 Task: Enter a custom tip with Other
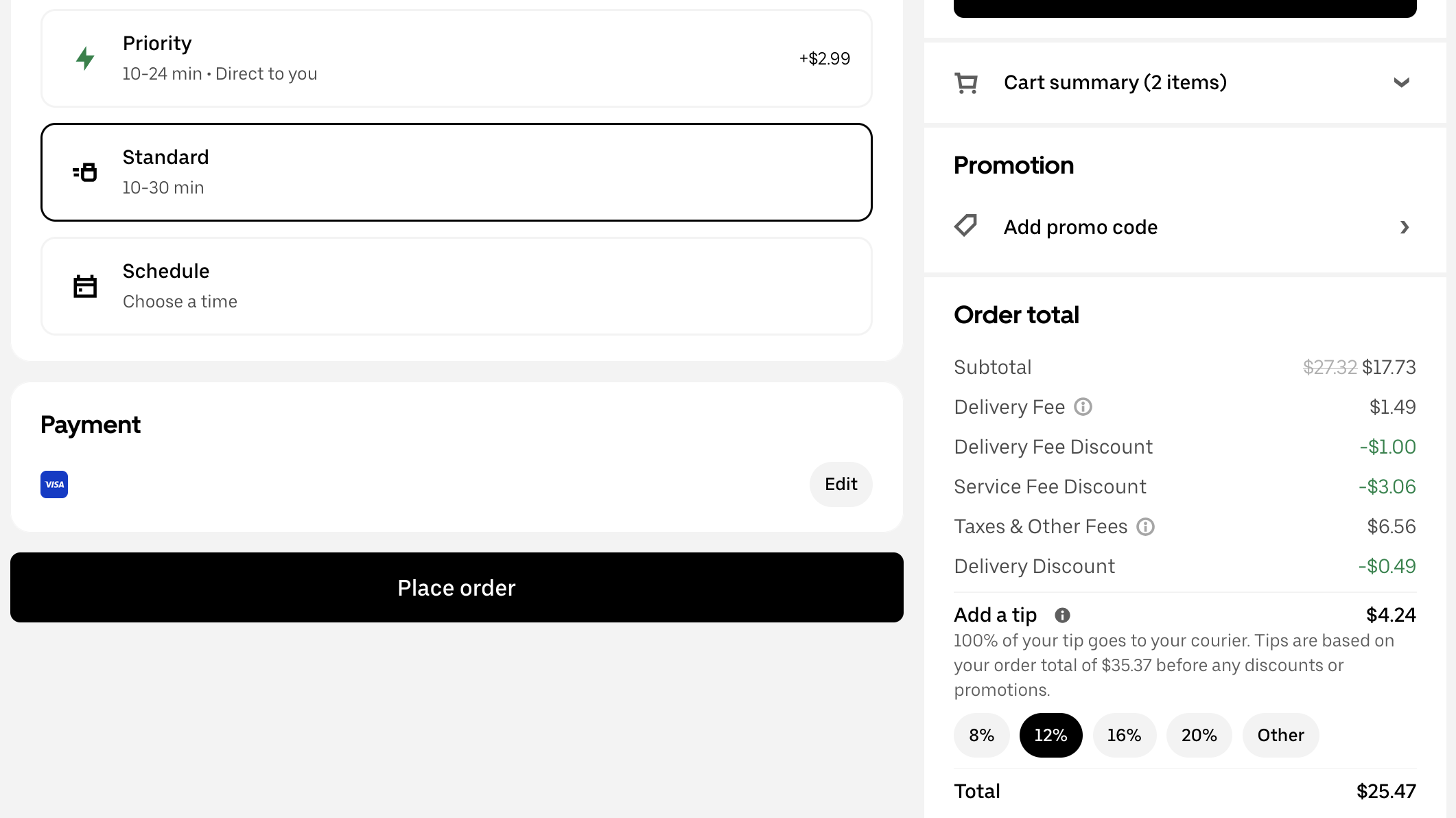point(1280,736)
